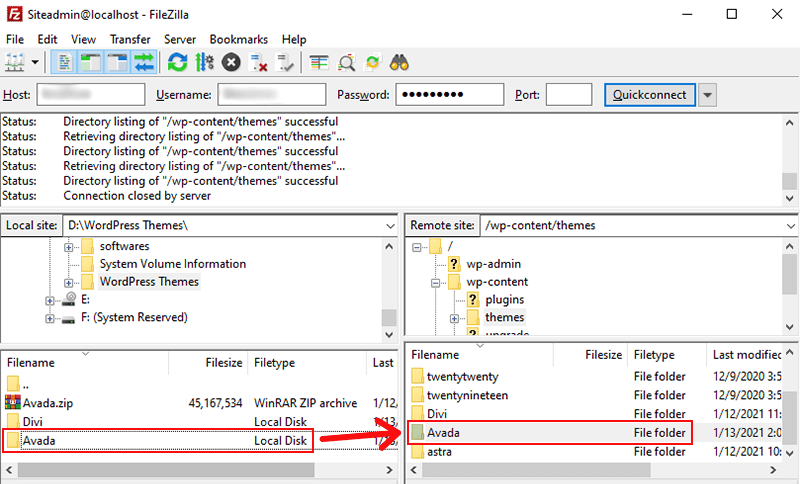Viewport: 800px width, 484px height.
Task: Open the Help menu
Action: tap(294, 39)
